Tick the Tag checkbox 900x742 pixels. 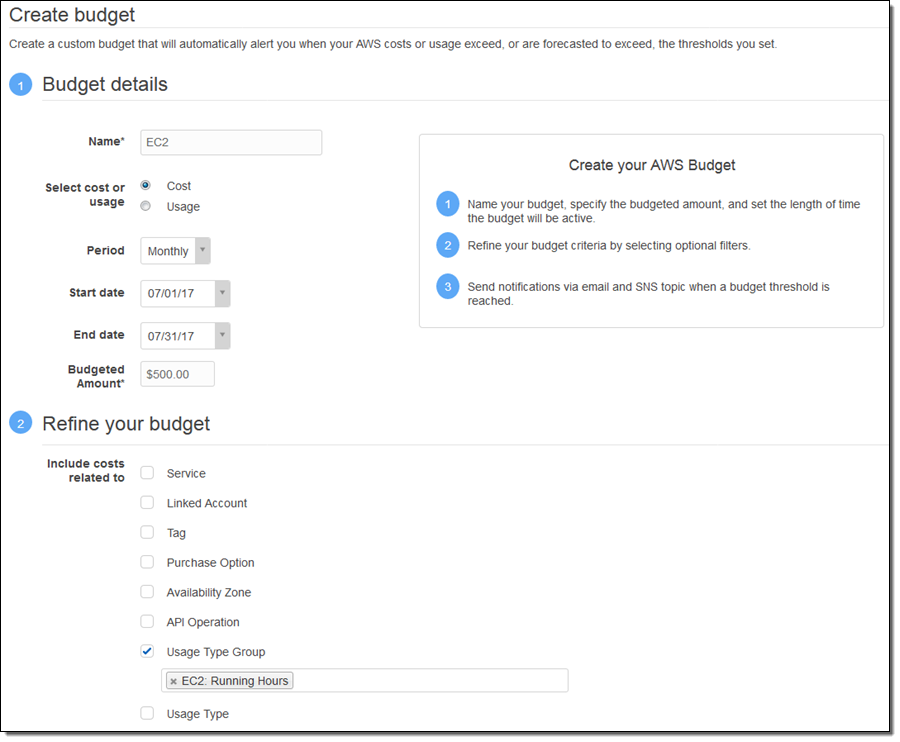pos(147,533)
